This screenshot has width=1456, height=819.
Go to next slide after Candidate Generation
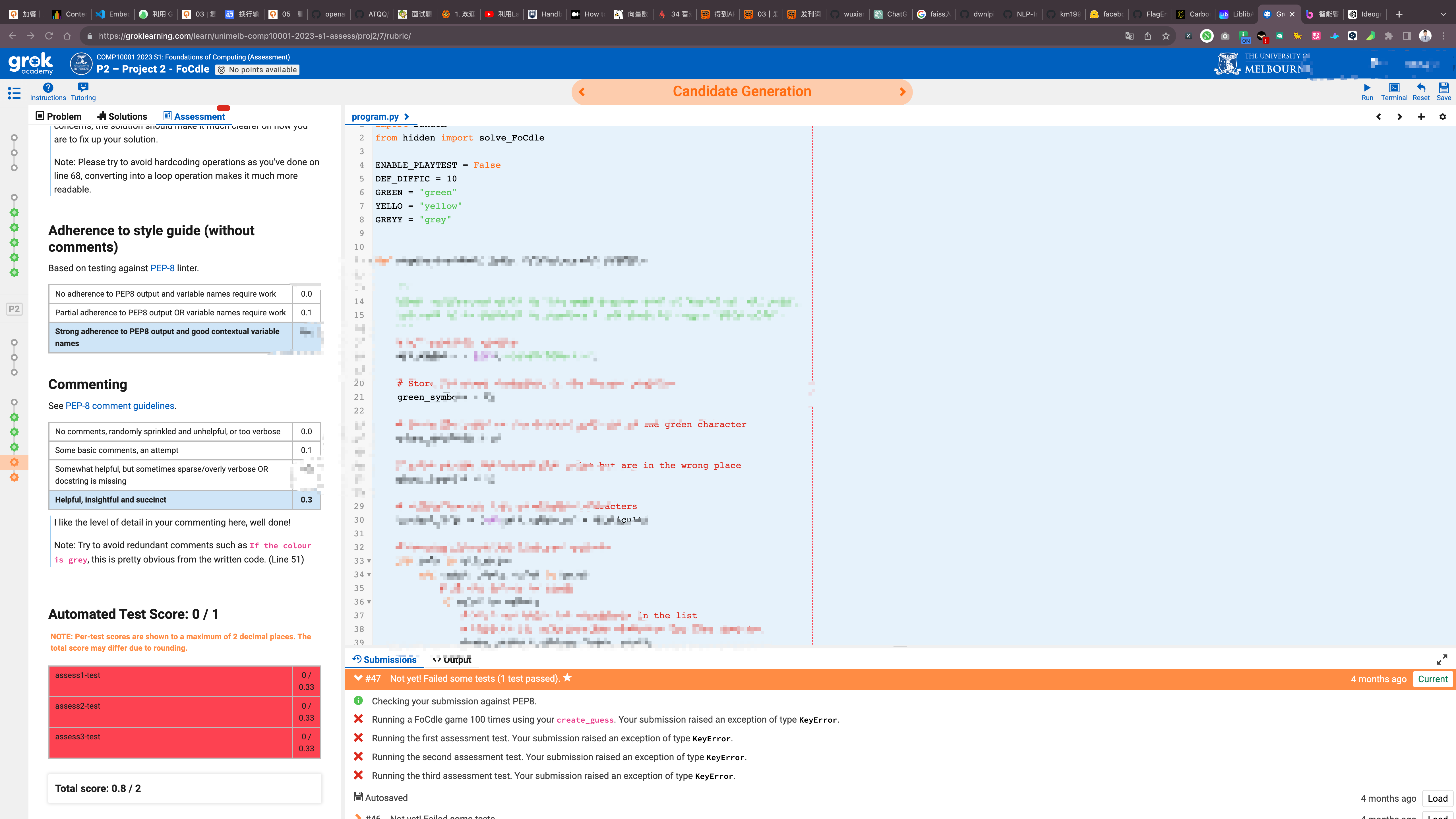point(903,92)
